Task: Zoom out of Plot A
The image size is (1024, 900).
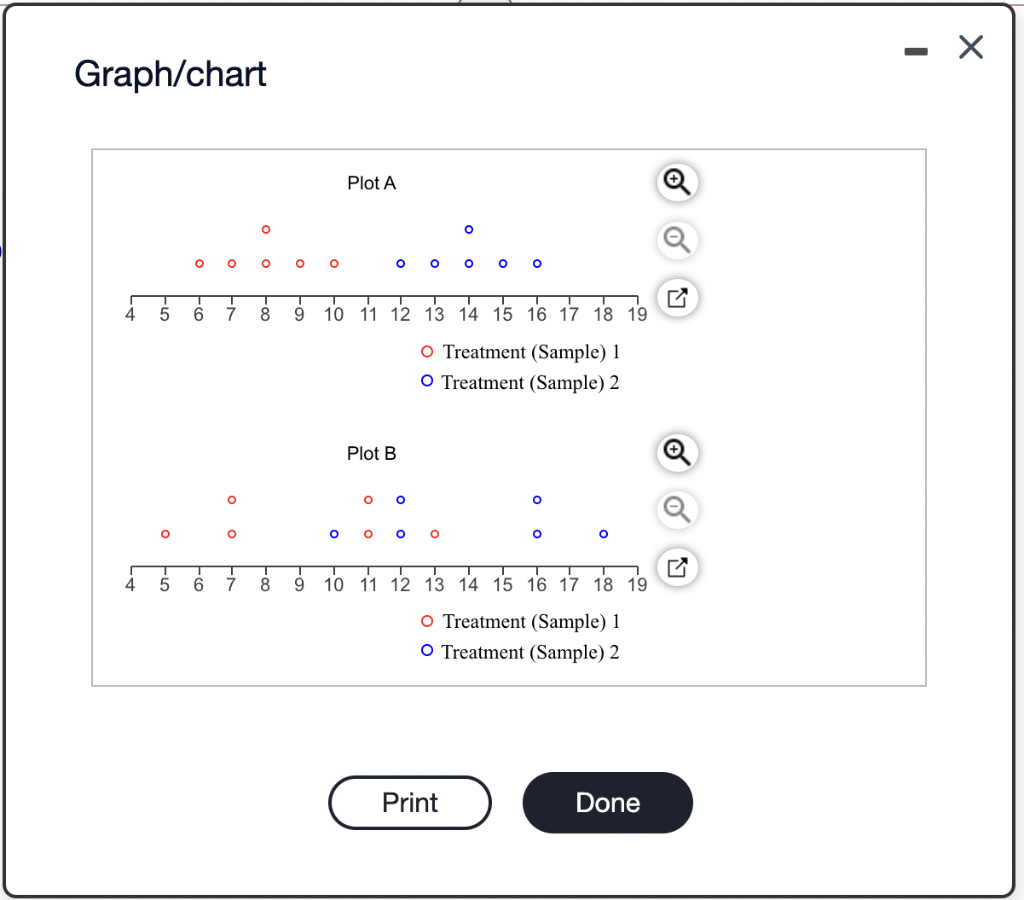Action: click(x=677, y=240)
